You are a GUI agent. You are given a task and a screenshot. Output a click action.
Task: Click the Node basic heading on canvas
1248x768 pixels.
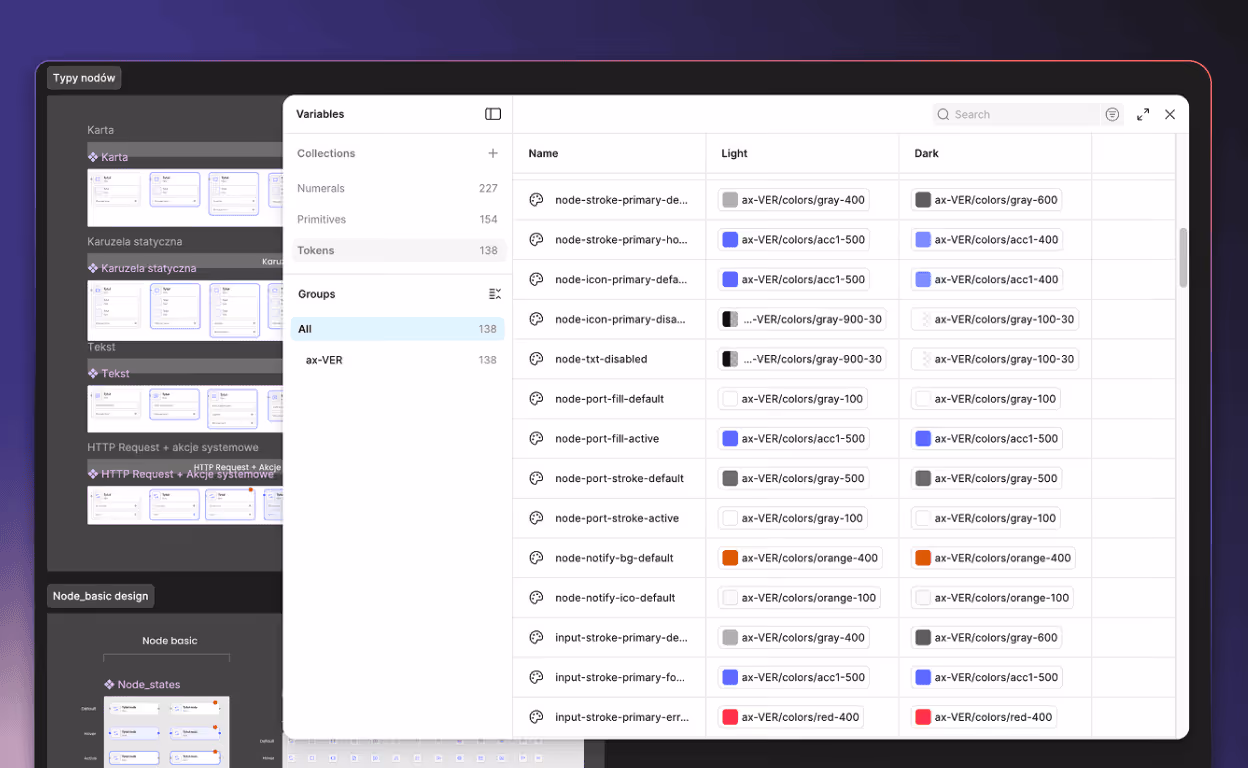(x=170, y=641)
